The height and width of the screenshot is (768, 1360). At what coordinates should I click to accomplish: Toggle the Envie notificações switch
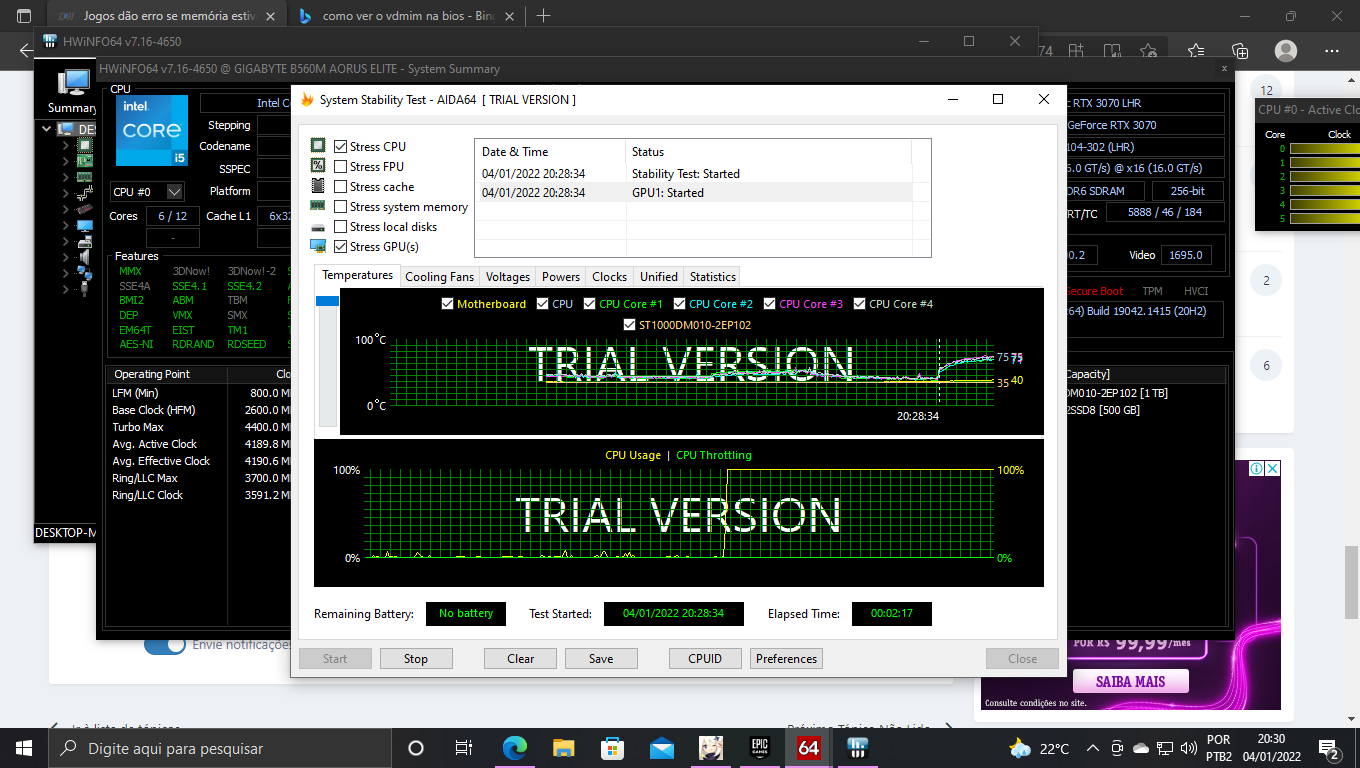pos(164,645)
